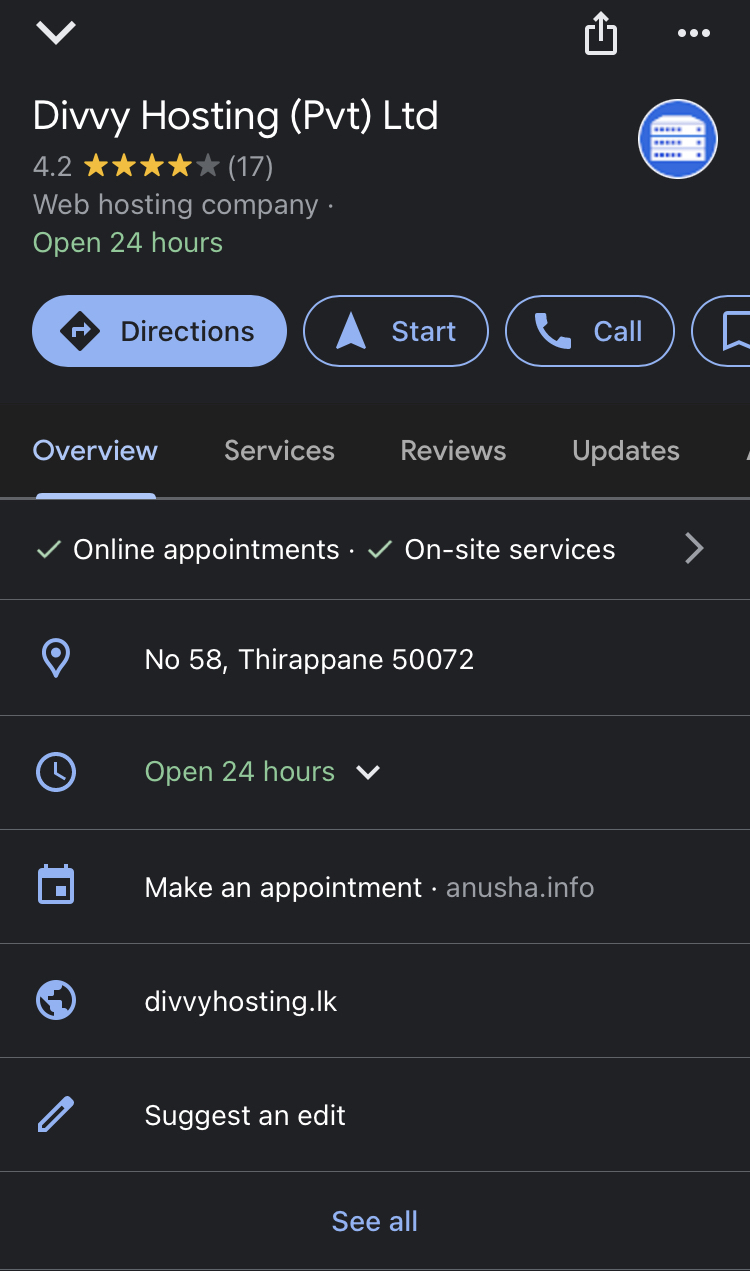Tap the pencil edit icon
This screenshot has height=1271, width=750.
point(56,1114)
